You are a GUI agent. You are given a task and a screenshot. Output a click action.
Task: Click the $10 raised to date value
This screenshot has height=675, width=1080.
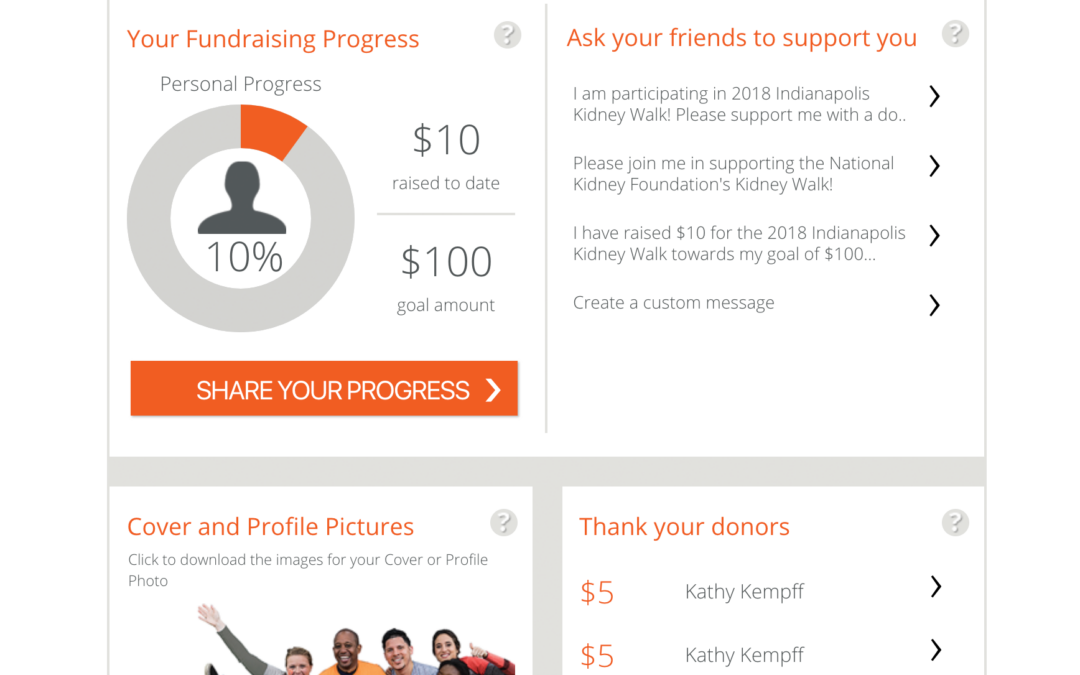point(446,141)
